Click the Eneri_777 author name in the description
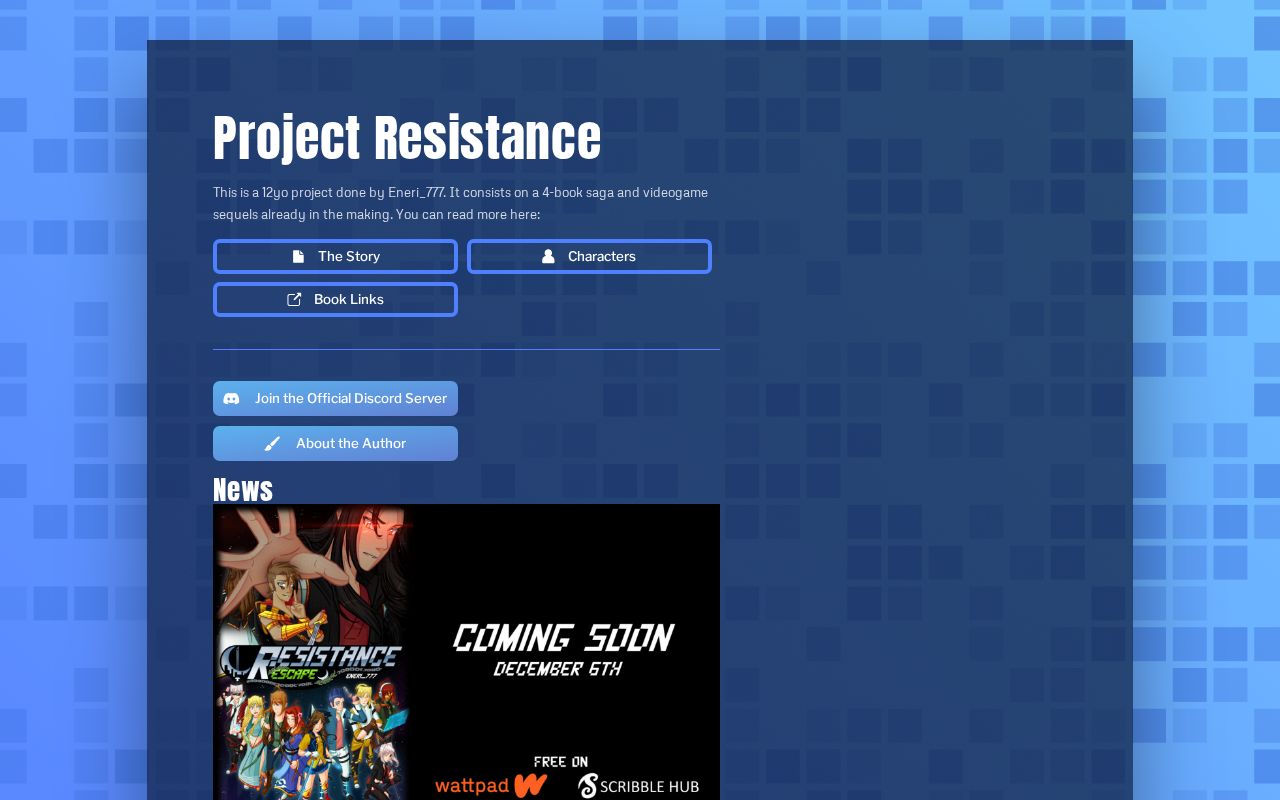Screen dimensions: 1280x800 coord(416,192)
